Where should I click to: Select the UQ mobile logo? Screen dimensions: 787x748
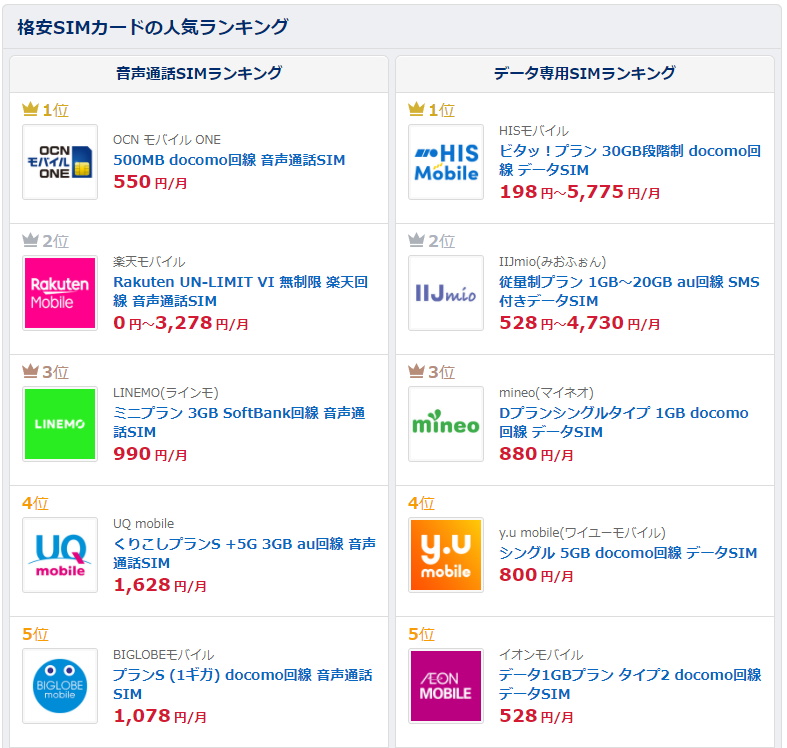60,555
